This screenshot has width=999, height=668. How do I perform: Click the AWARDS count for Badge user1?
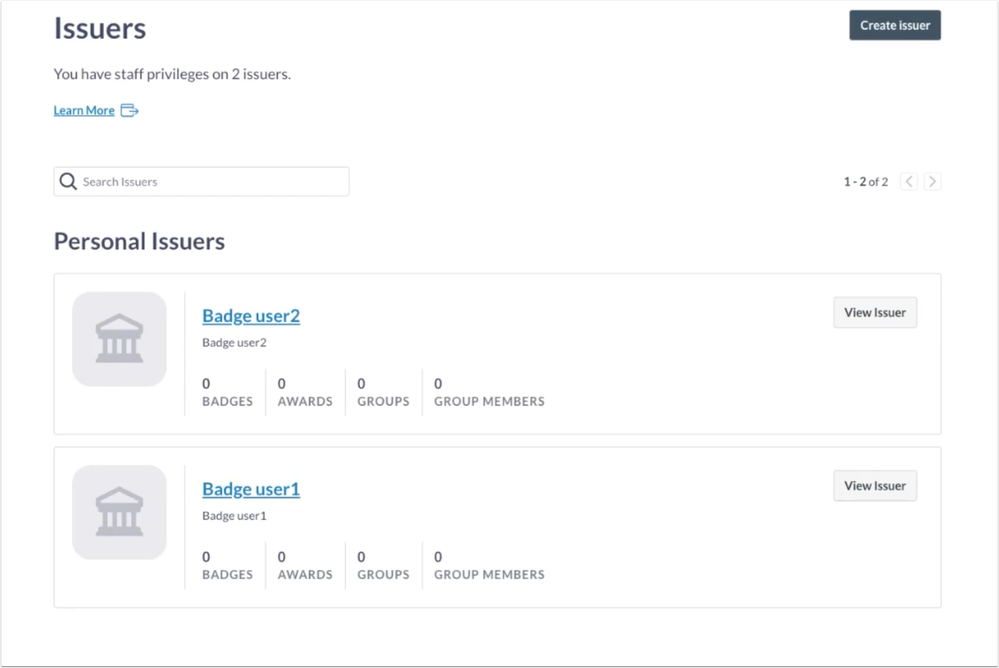click(x=304, y=565)
